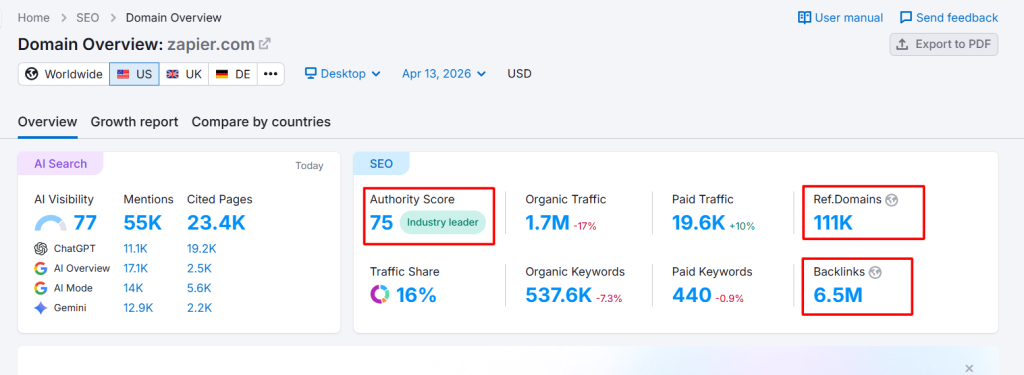Select the US database option
1024x375 pixels.
coord(135,74)
